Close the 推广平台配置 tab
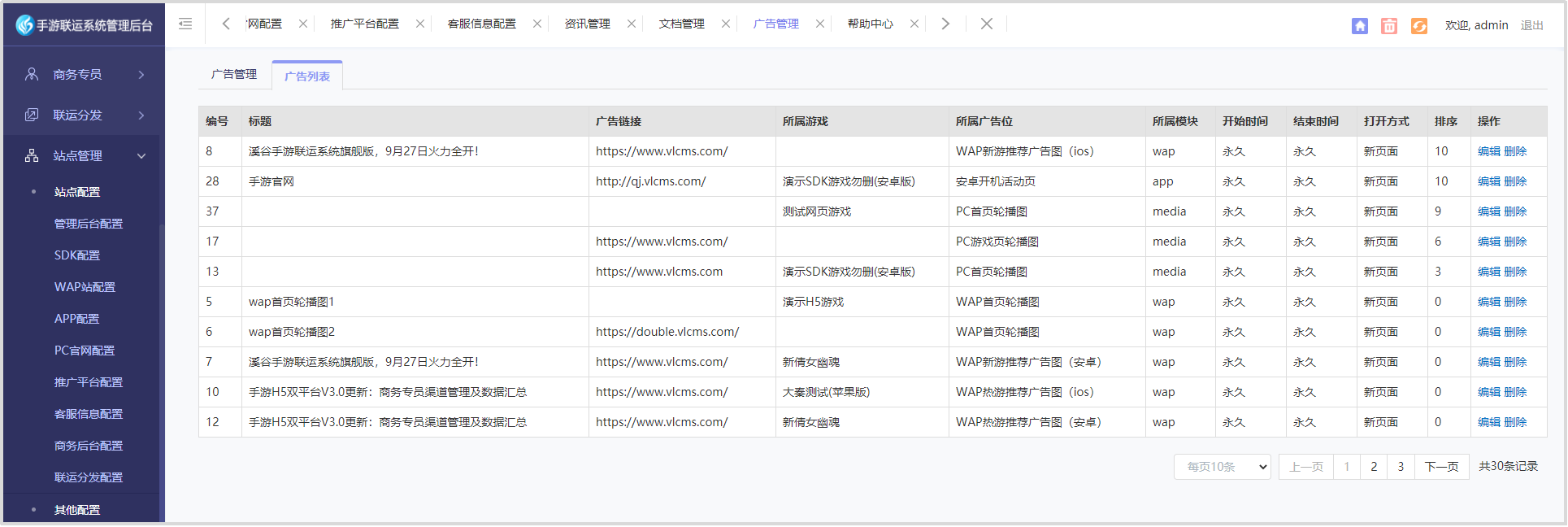 [420, 24]
